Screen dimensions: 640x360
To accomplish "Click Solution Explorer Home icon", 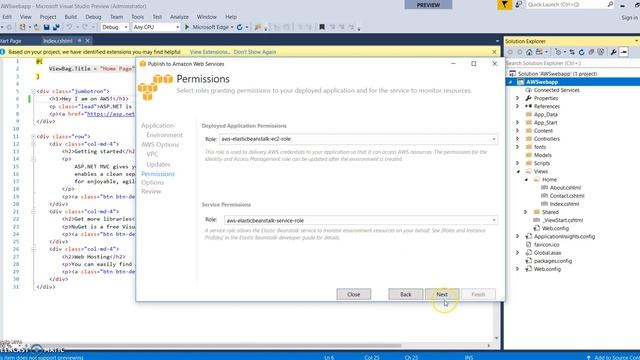I will (529, 52).
